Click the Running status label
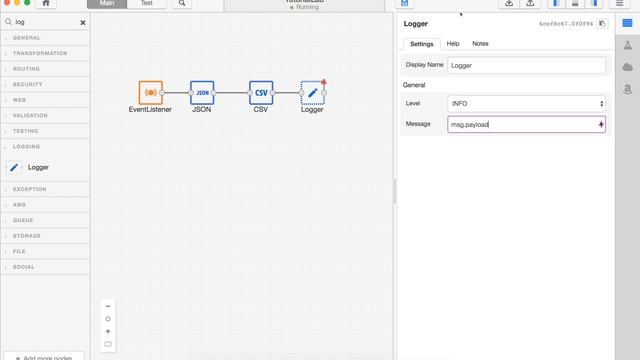 click(x=307, y=7)
